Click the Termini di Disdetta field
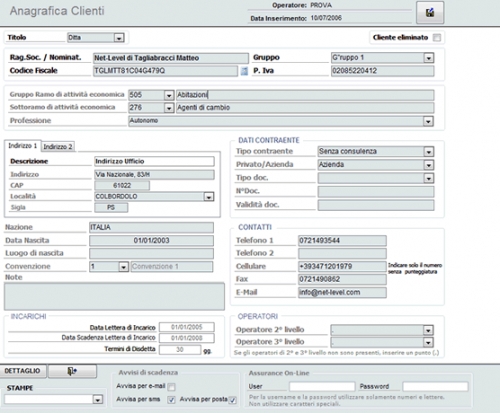Image resolution: width=500 pixels, height=413 pixels. tap(180, 350)
